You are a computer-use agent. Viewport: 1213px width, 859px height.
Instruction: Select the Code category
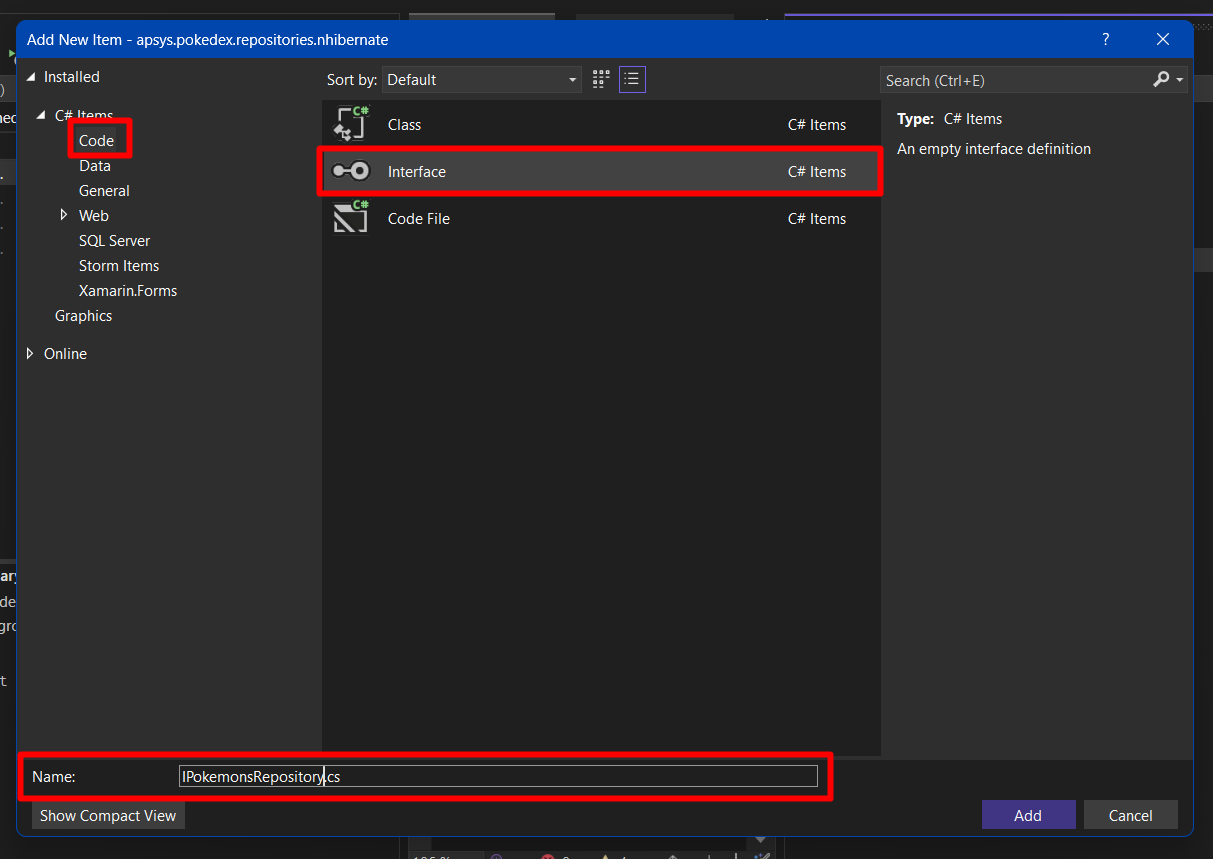coord(97,141)
